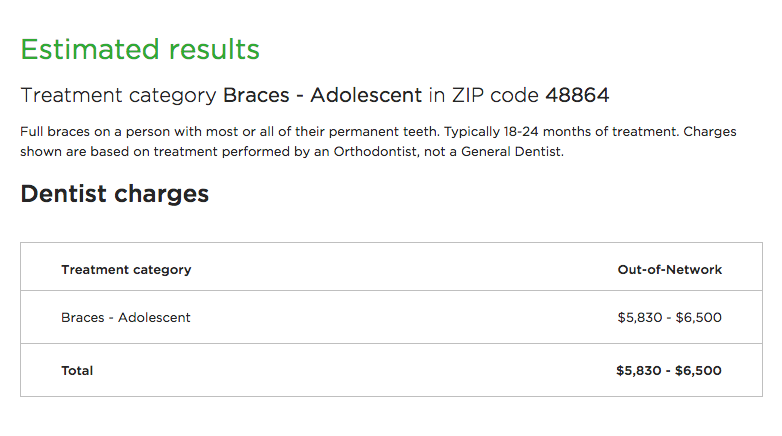Click the green Estimated results heading
Image resolution: width=782 pixels, height=436 pixels.
(140, 49)
